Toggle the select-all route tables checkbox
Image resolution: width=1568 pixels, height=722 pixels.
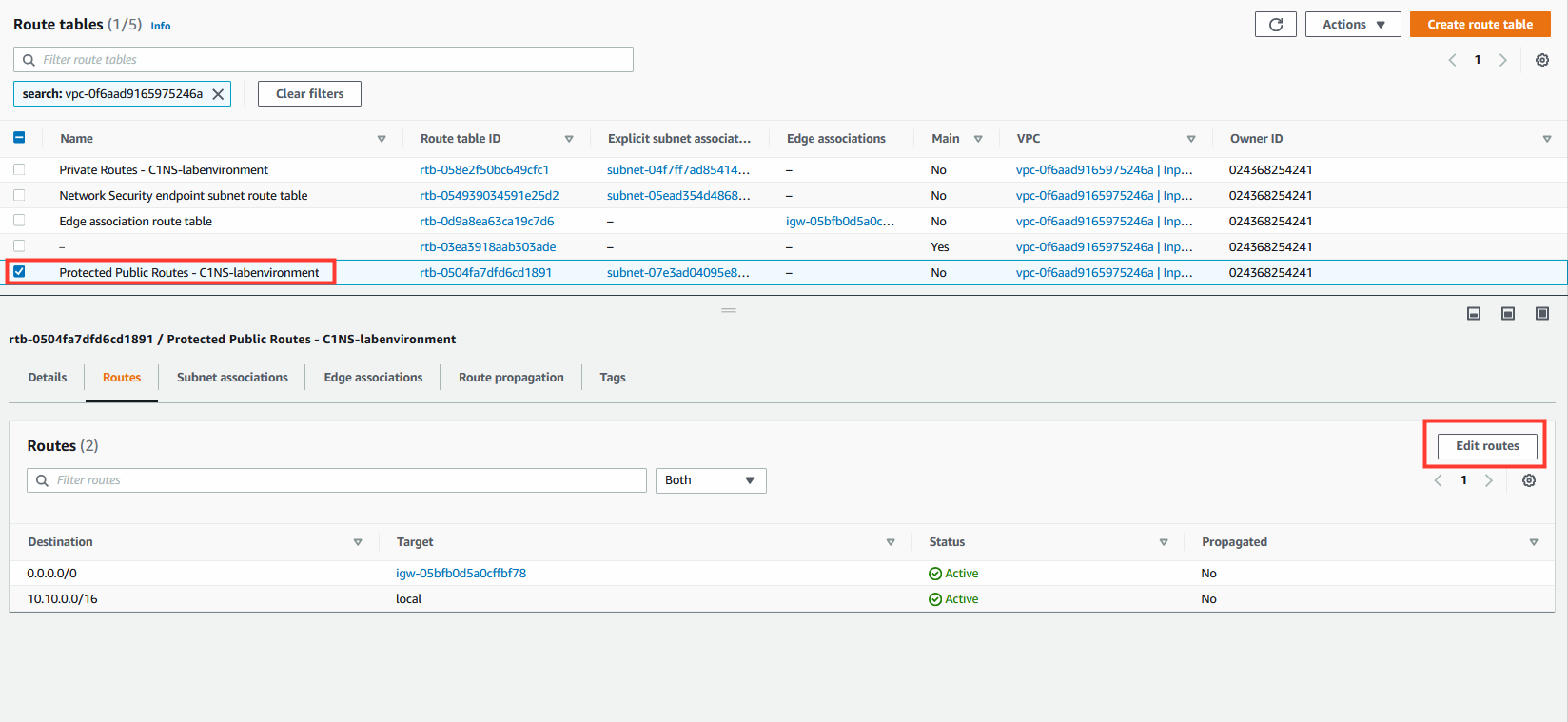[x=19, y=138]
